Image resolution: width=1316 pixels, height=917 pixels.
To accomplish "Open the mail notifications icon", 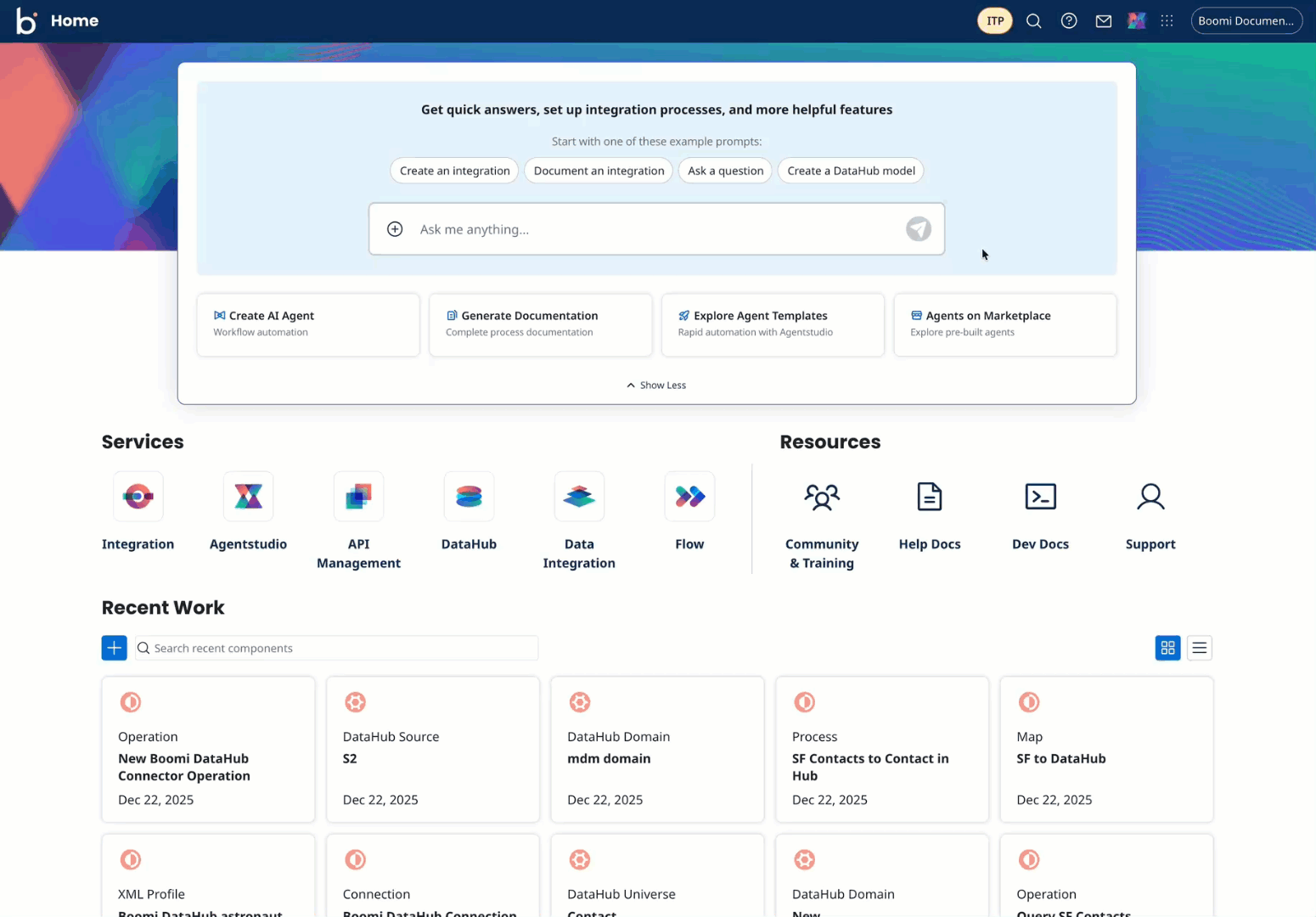I will click(1103, 20).
